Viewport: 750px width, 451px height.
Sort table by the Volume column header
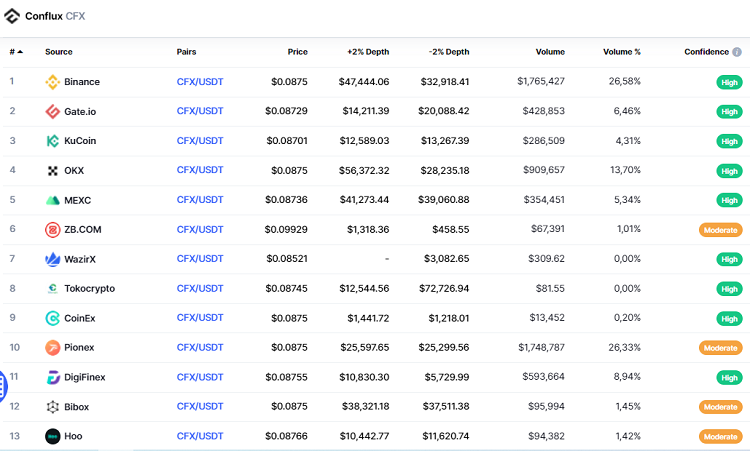pyautogui.click(x=549, y=52)
